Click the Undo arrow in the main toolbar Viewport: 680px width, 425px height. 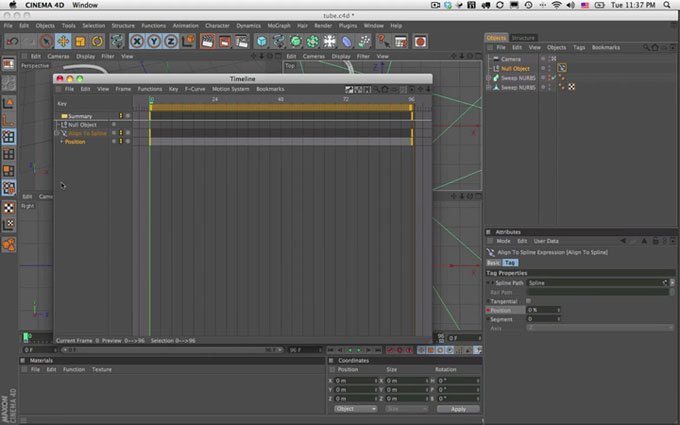(x=13, y=42)
